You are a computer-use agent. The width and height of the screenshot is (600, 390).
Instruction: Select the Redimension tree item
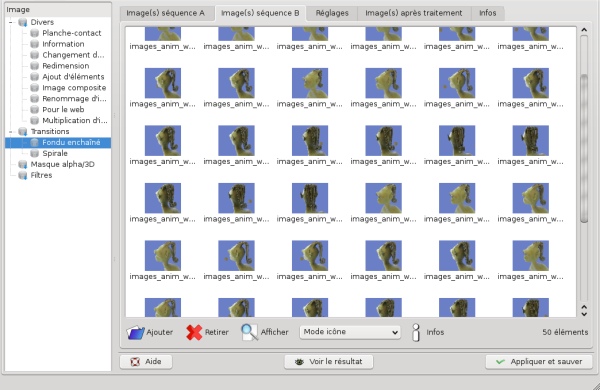[x=65, y=66]
